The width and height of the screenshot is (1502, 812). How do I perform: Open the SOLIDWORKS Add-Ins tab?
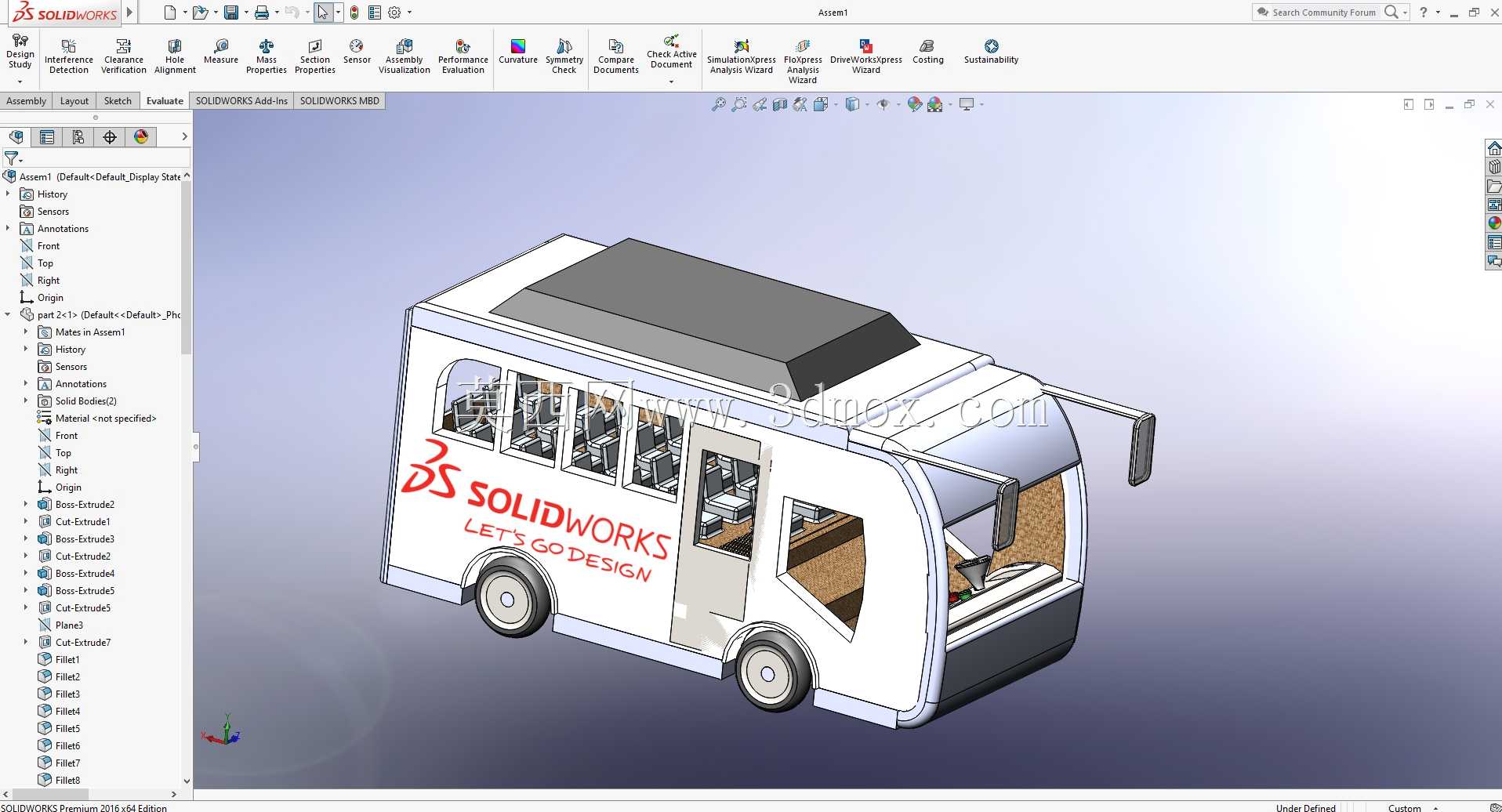(241, 101)
